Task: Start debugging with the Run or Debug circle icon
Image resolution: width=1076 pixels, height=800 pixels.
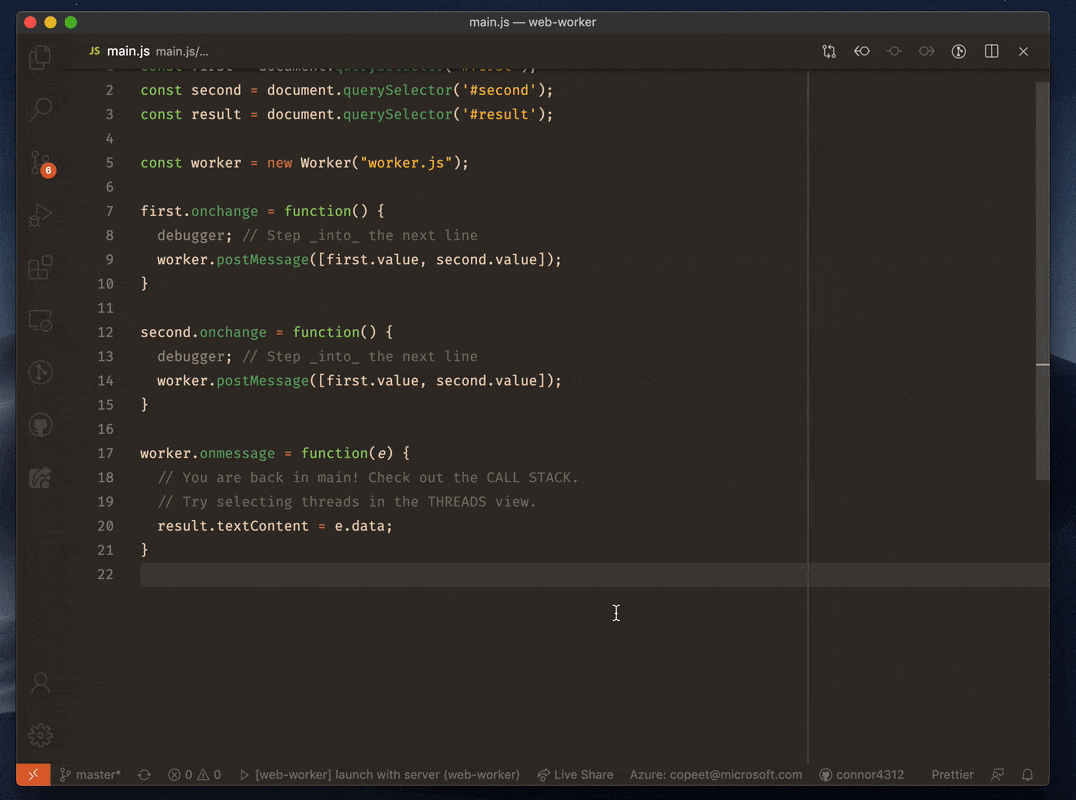Action: click(x=958, y=51)
